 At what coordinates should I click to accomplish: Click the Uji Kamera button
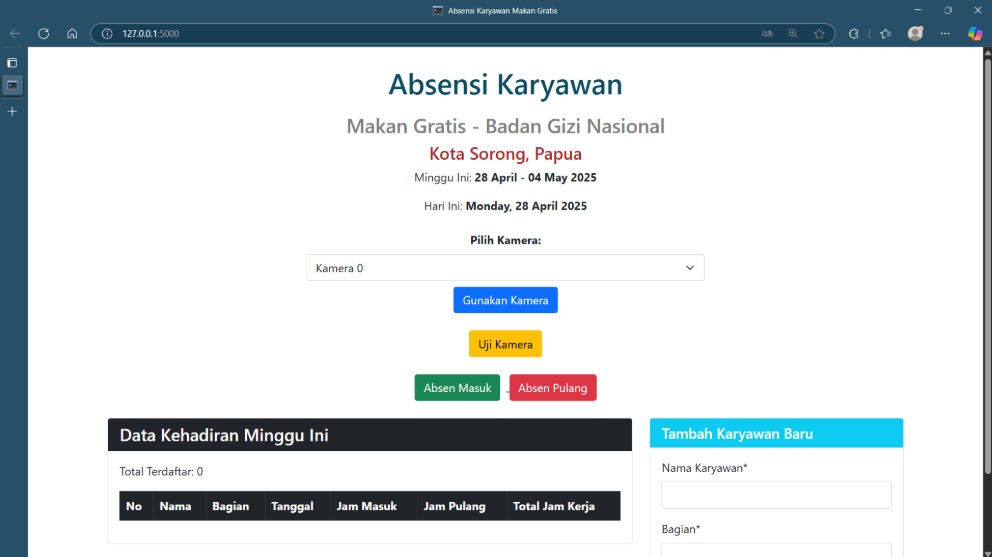(x=505, y=344)
